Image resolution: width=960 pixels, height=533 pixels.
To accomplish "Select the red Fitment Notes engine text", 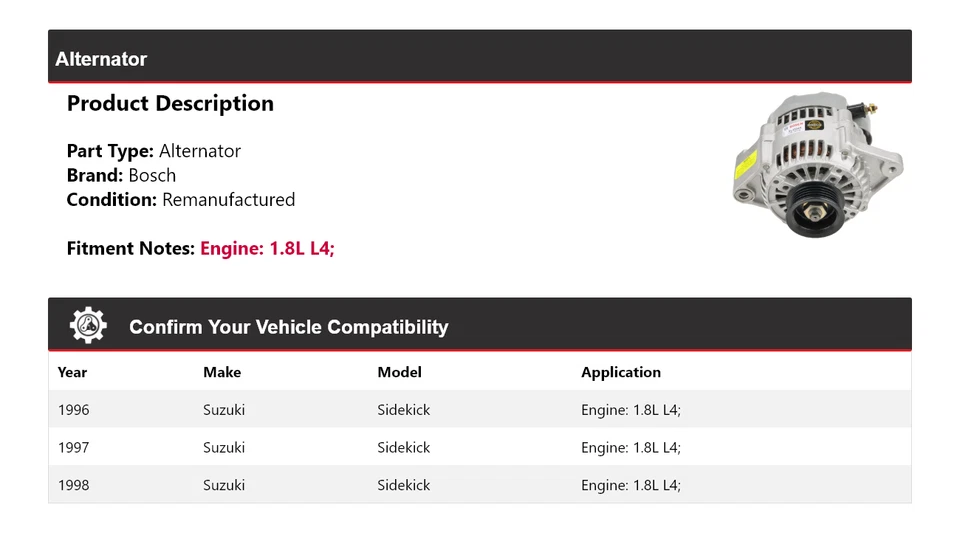I will pos(267,248).
